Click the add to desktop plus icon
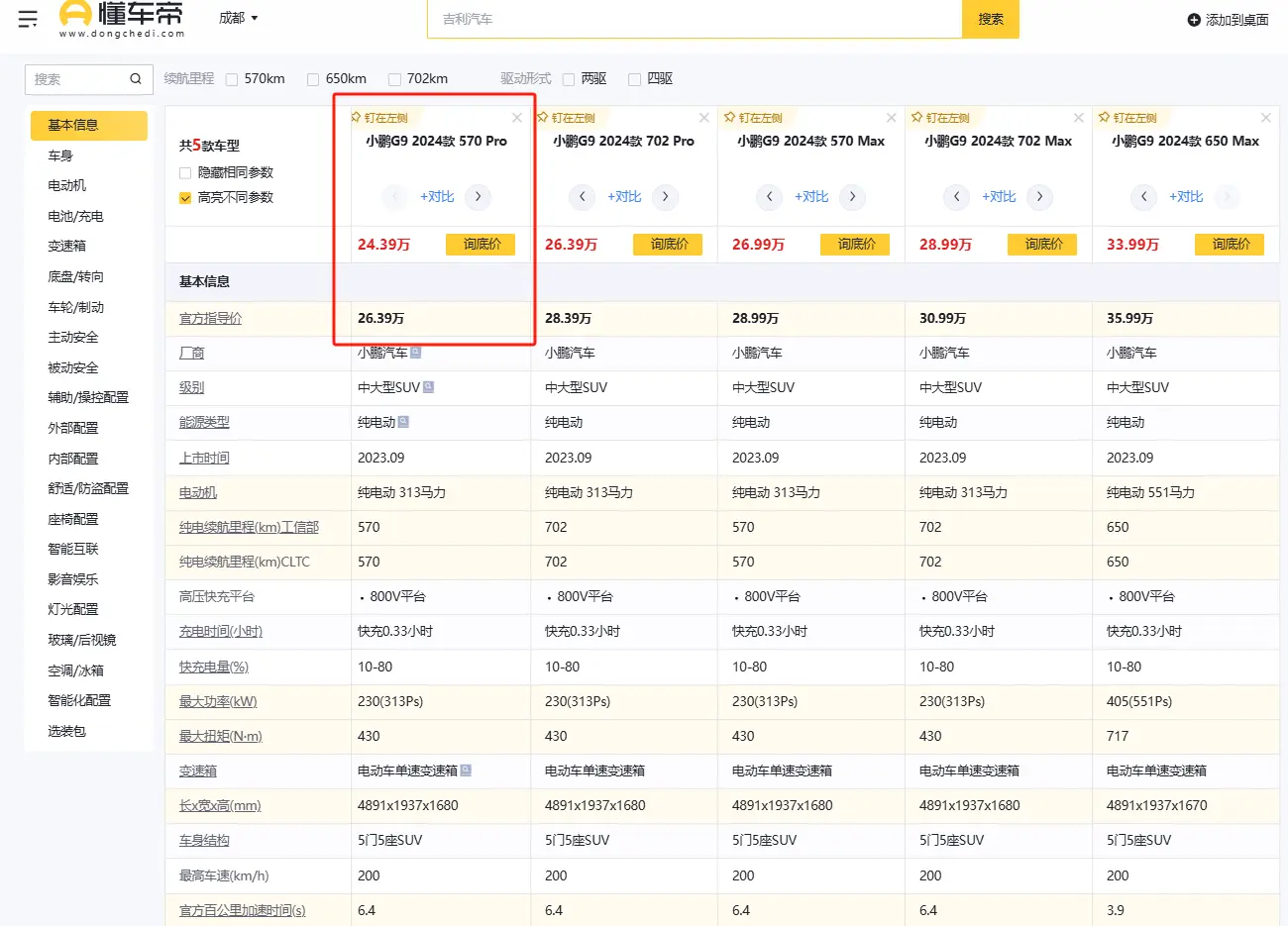This screenshot has width=1288, height=926. click(x=1194, y=20)
